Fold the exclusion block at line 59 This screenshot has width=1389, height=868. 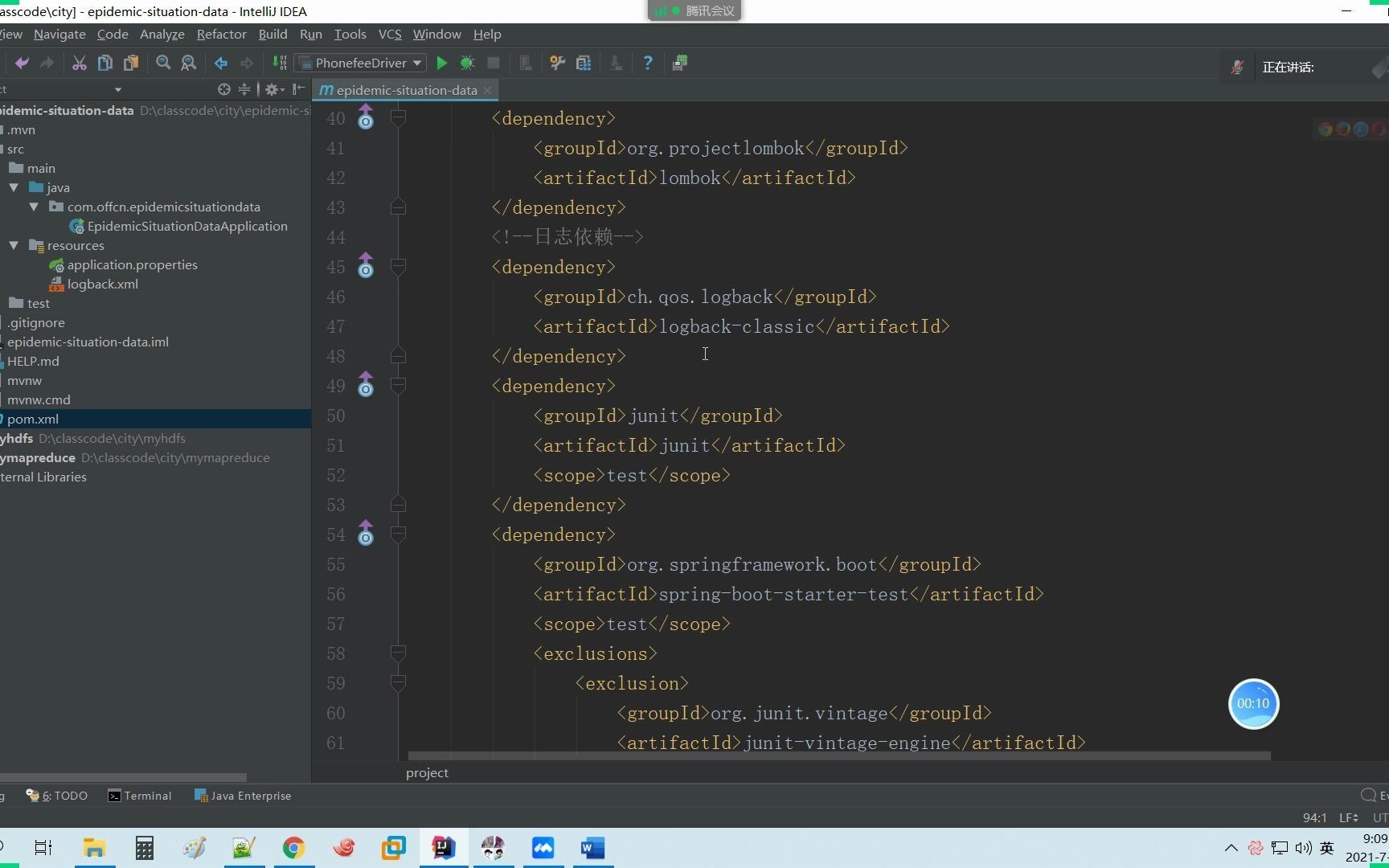tap(398, 683)
